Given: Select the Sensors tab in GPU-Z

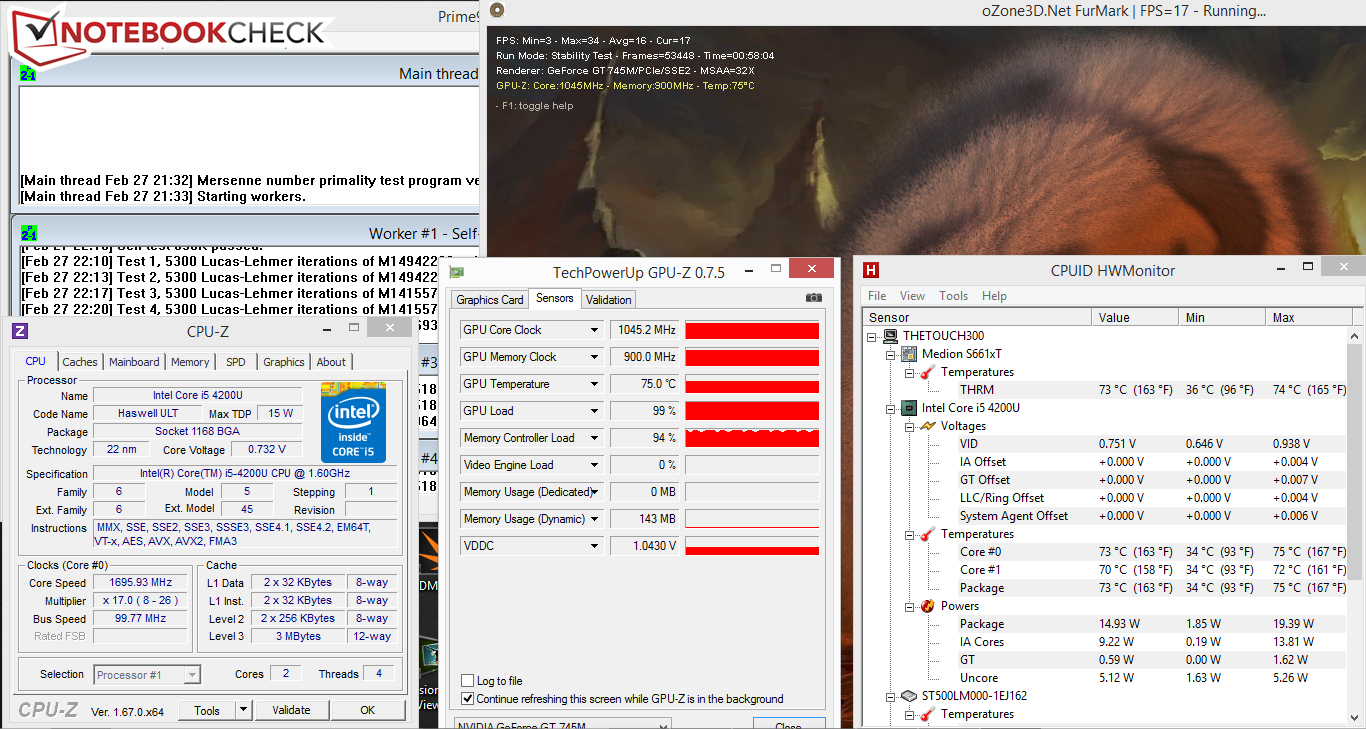Looking at the screenshot, I should pyautogui.click(x=555, y=298).
